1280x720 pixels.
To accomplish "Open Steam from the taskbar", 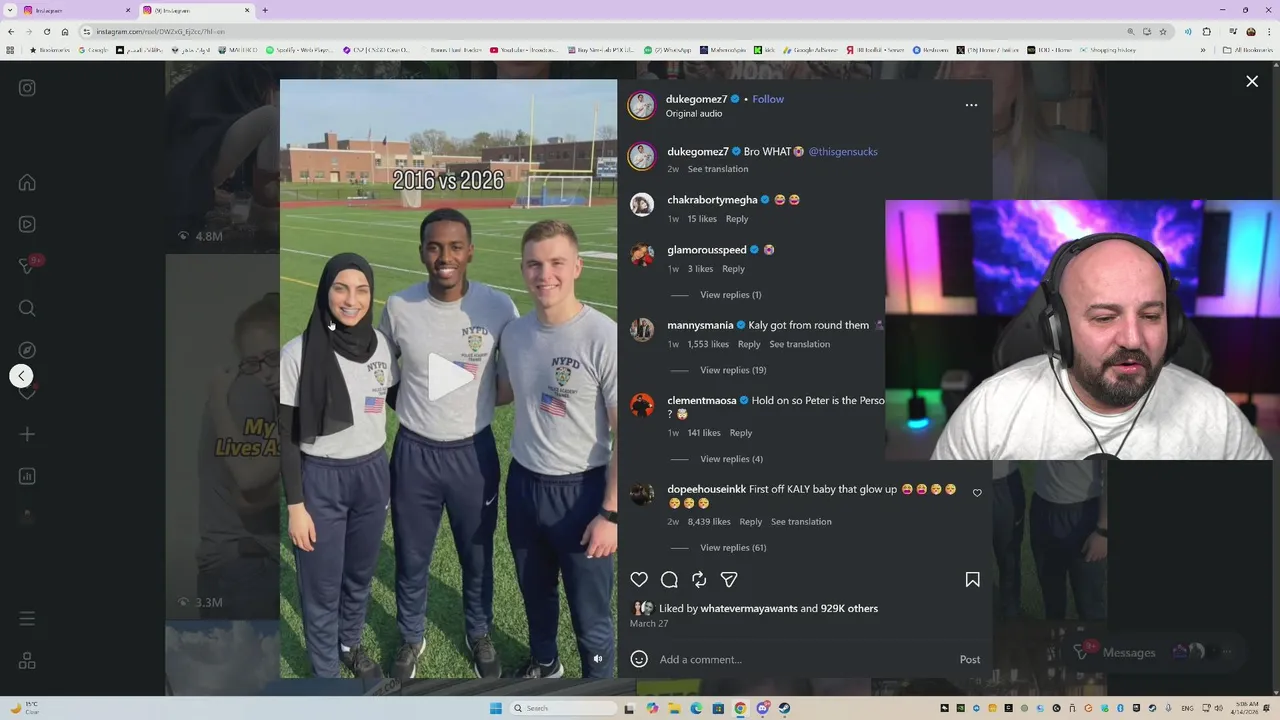I will pyautogui.click(x=785, y=708).
